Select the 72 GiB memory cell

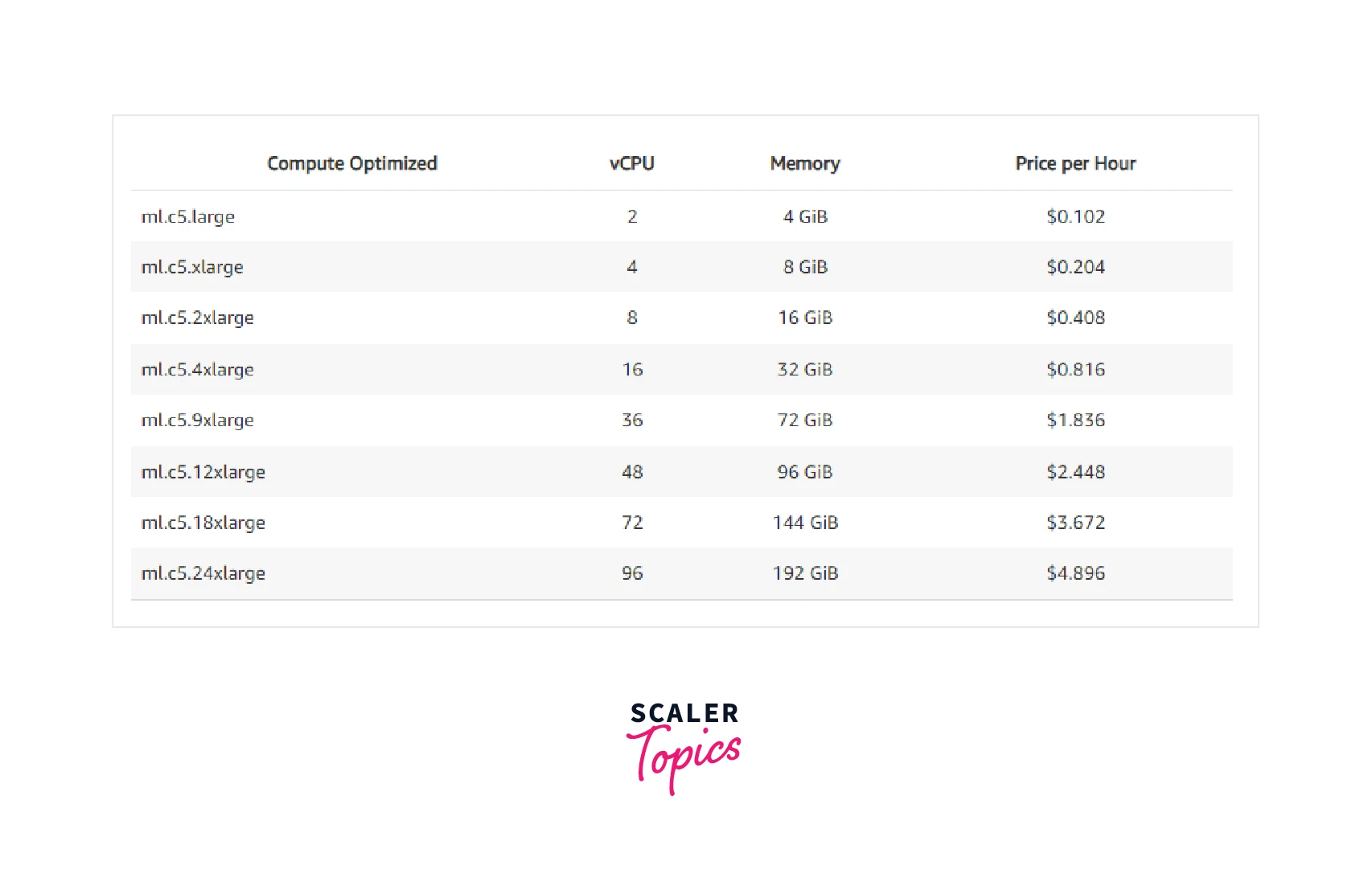[804, 421]
